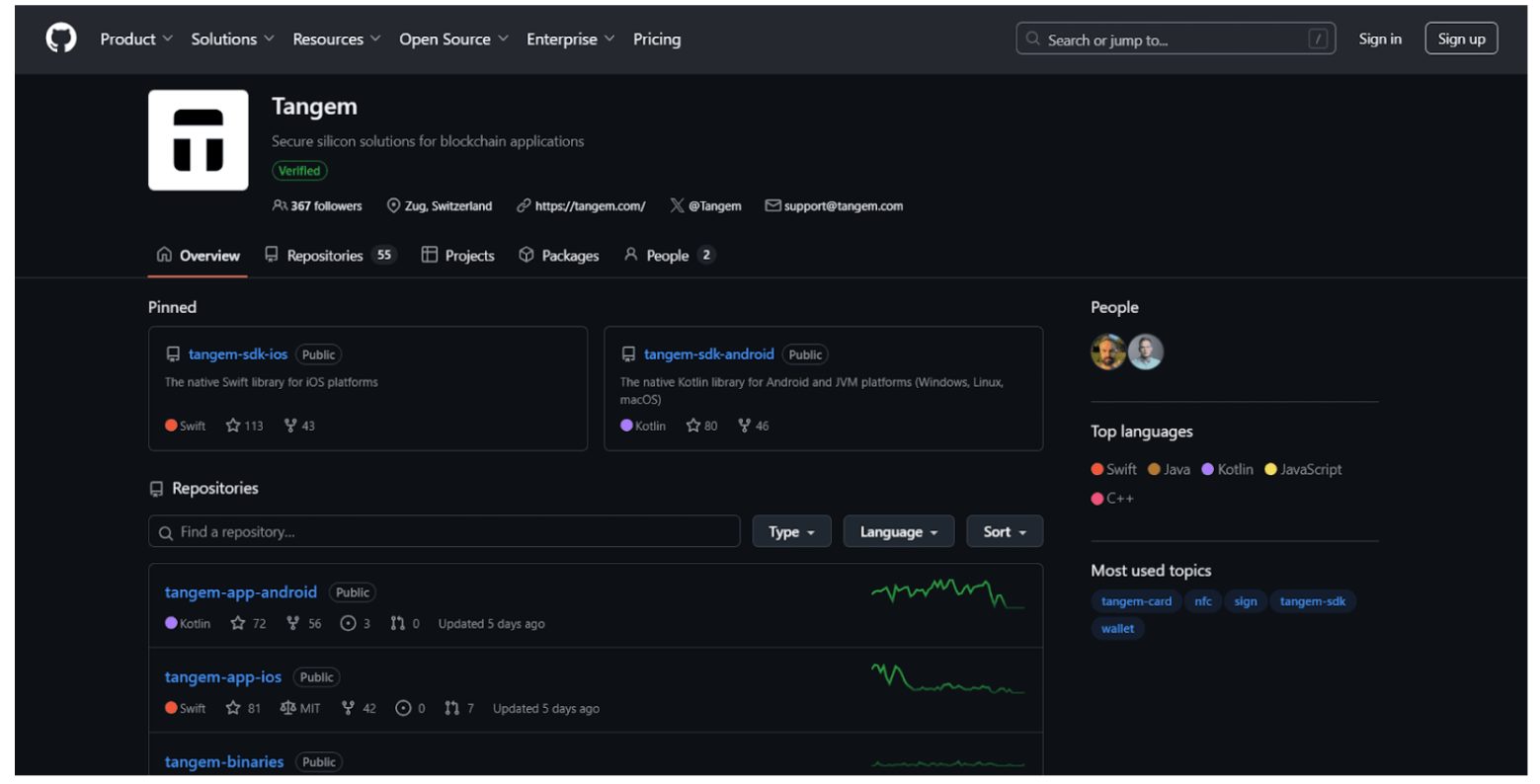Image resolution: width=1540 pixels, height=784 pixels.
Task: Click star icon on tangem-sdk-ios card
Action: [x=233, y=426]
